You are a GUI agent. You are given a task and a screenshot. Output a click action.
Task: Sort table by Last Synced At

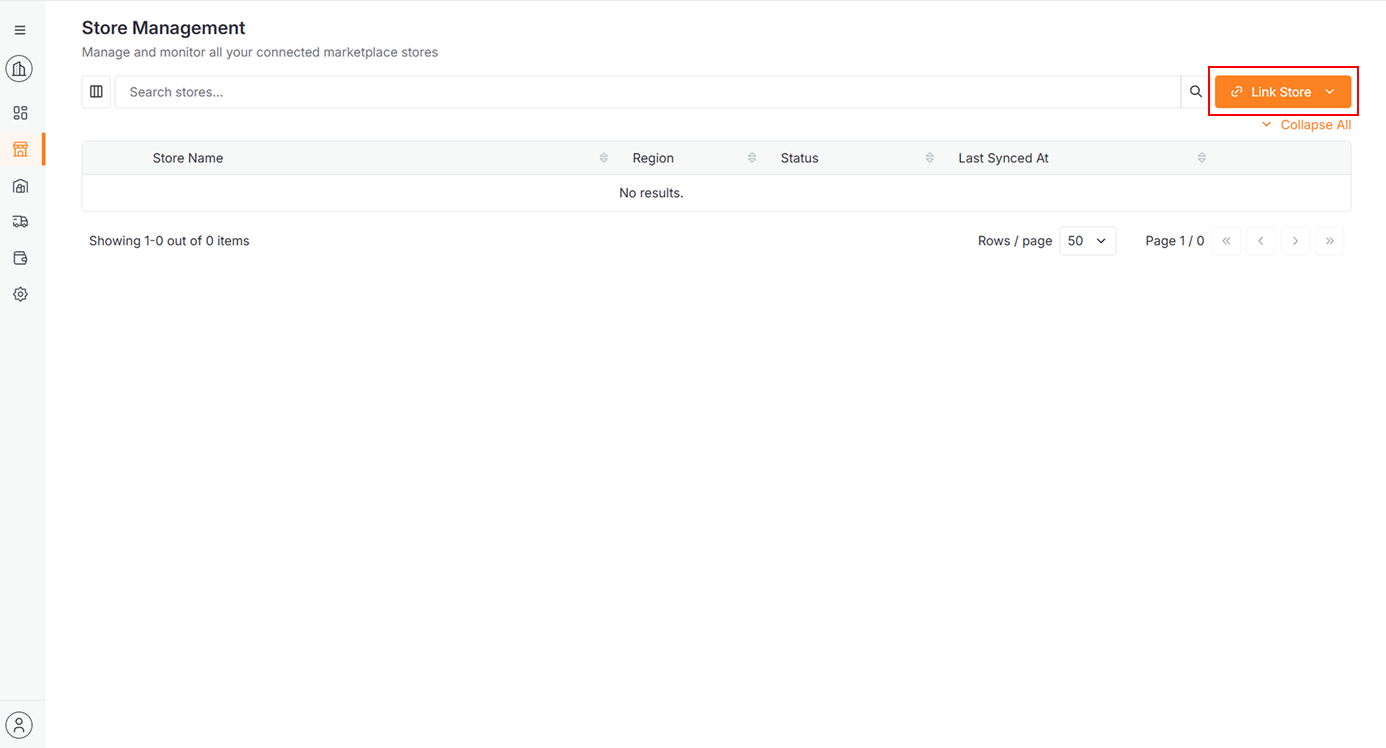tap(1202, 158)
